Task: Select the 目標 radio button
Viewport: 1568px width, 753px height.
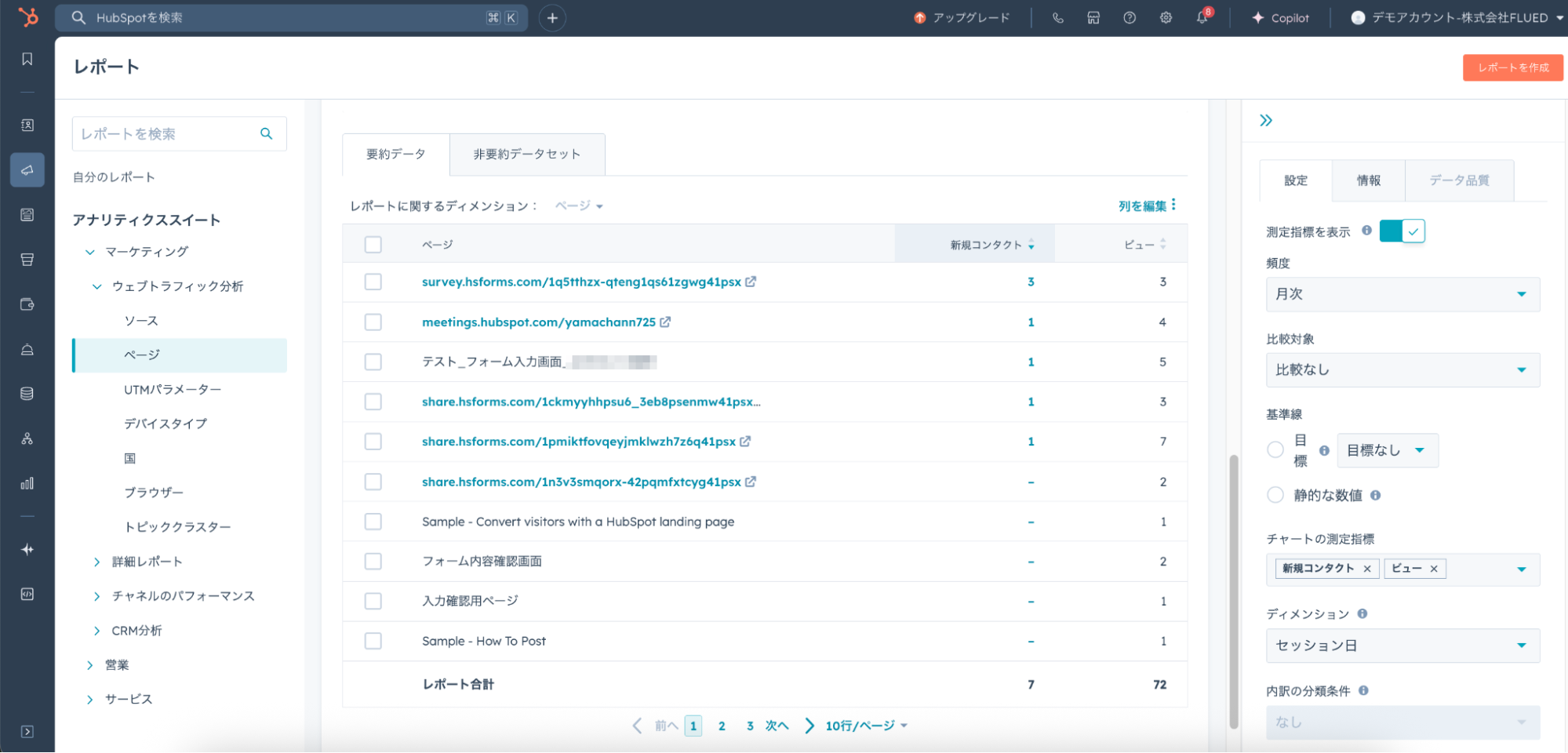Action: coord(1275,449)
